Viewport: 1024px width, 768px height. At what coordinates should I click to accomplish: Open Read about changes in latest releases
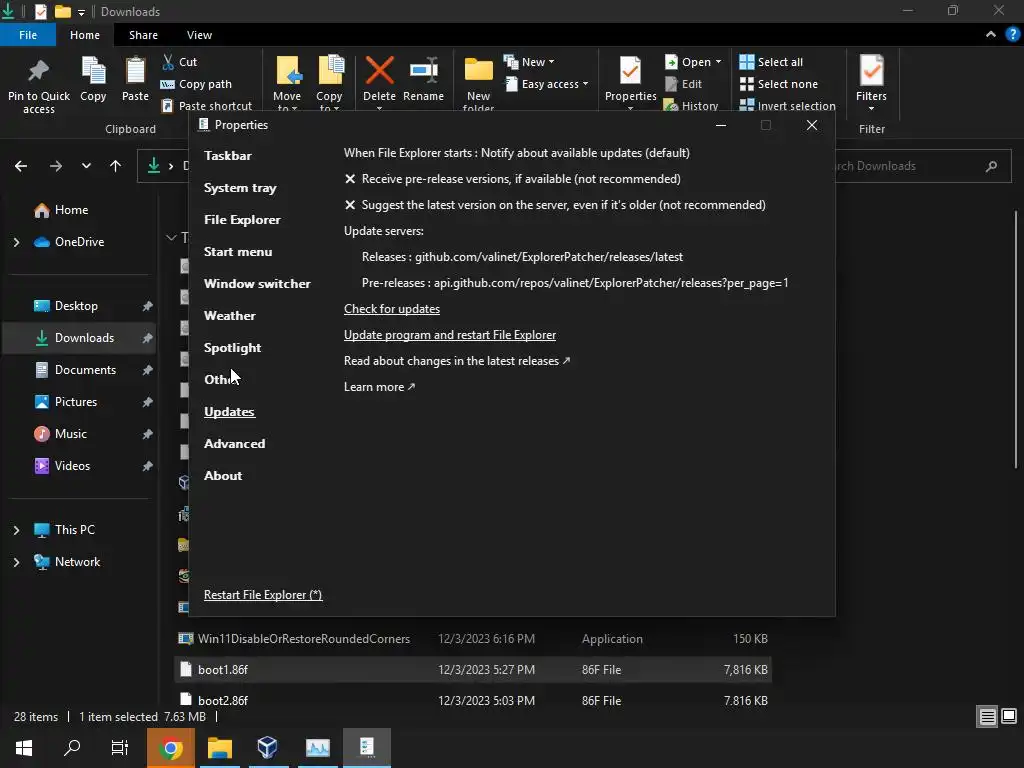click(x=456, y=361)
